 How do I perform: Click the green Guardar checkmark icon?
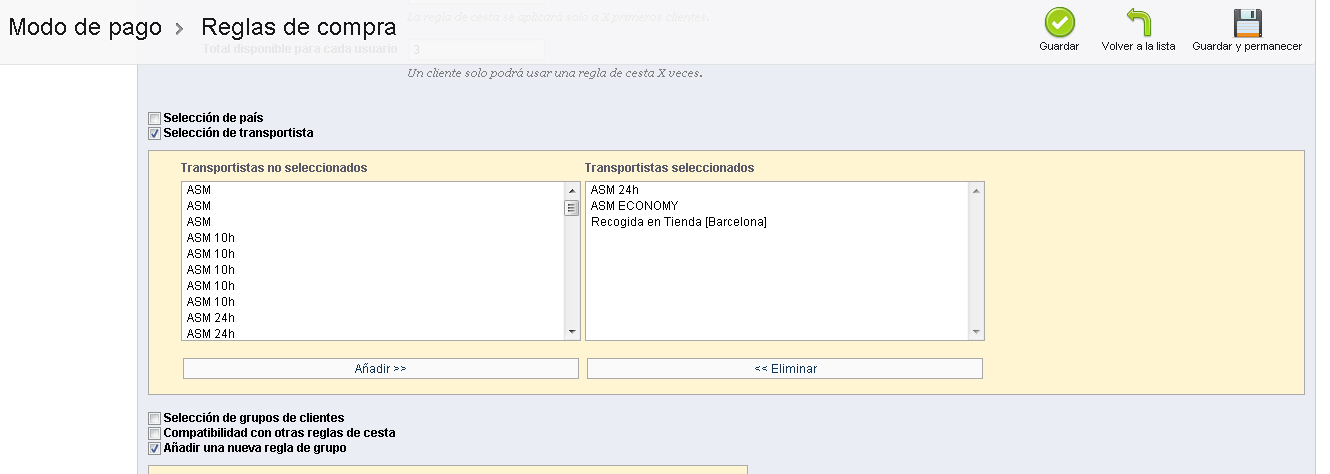tap(1059, 23)
